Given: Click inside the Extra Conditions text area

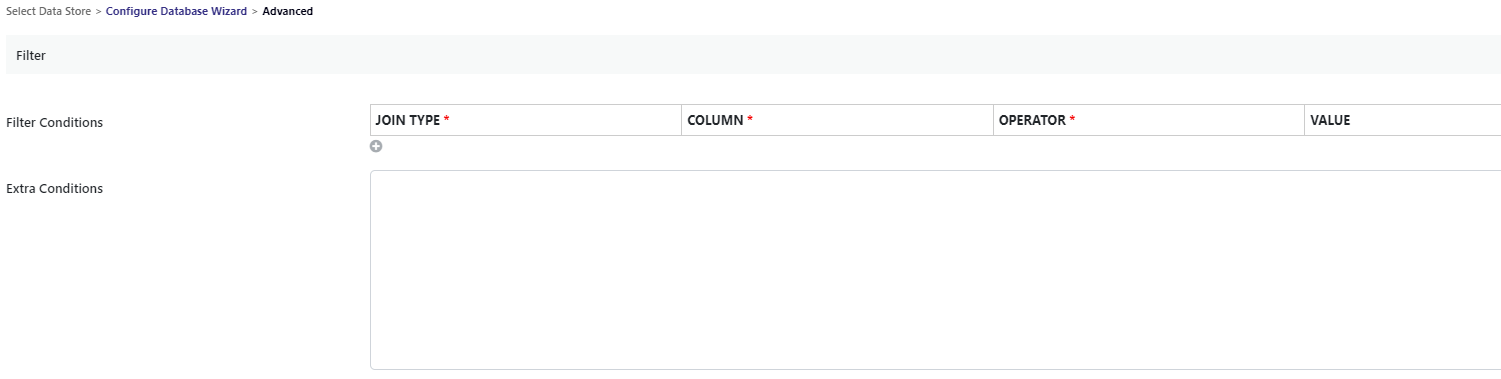Looking at the screenshot, I should click(x=935, y=270).
